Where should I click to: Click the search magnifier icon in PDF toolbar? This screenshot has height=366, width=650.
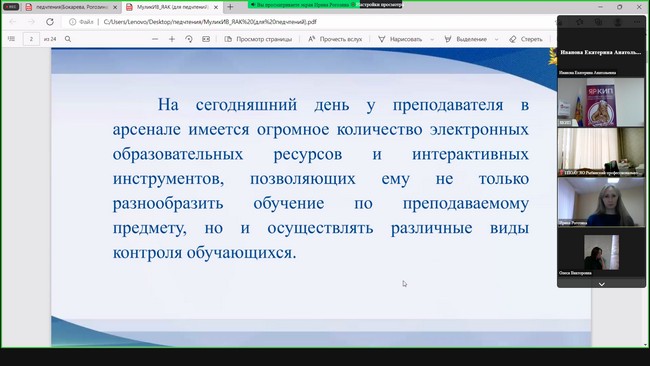click(68, 39)
